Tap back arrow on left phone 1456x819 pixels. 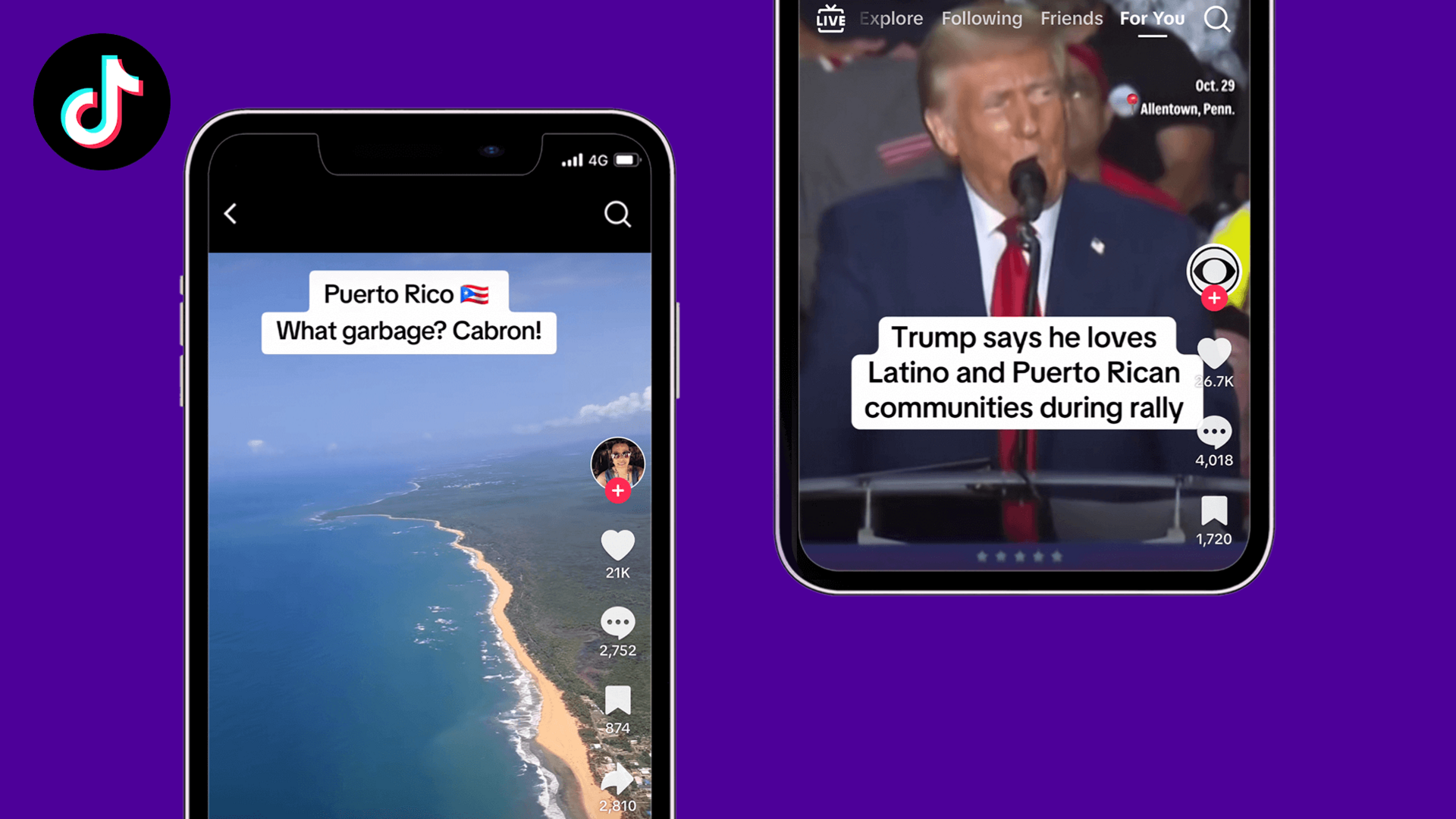coord(231,213)
